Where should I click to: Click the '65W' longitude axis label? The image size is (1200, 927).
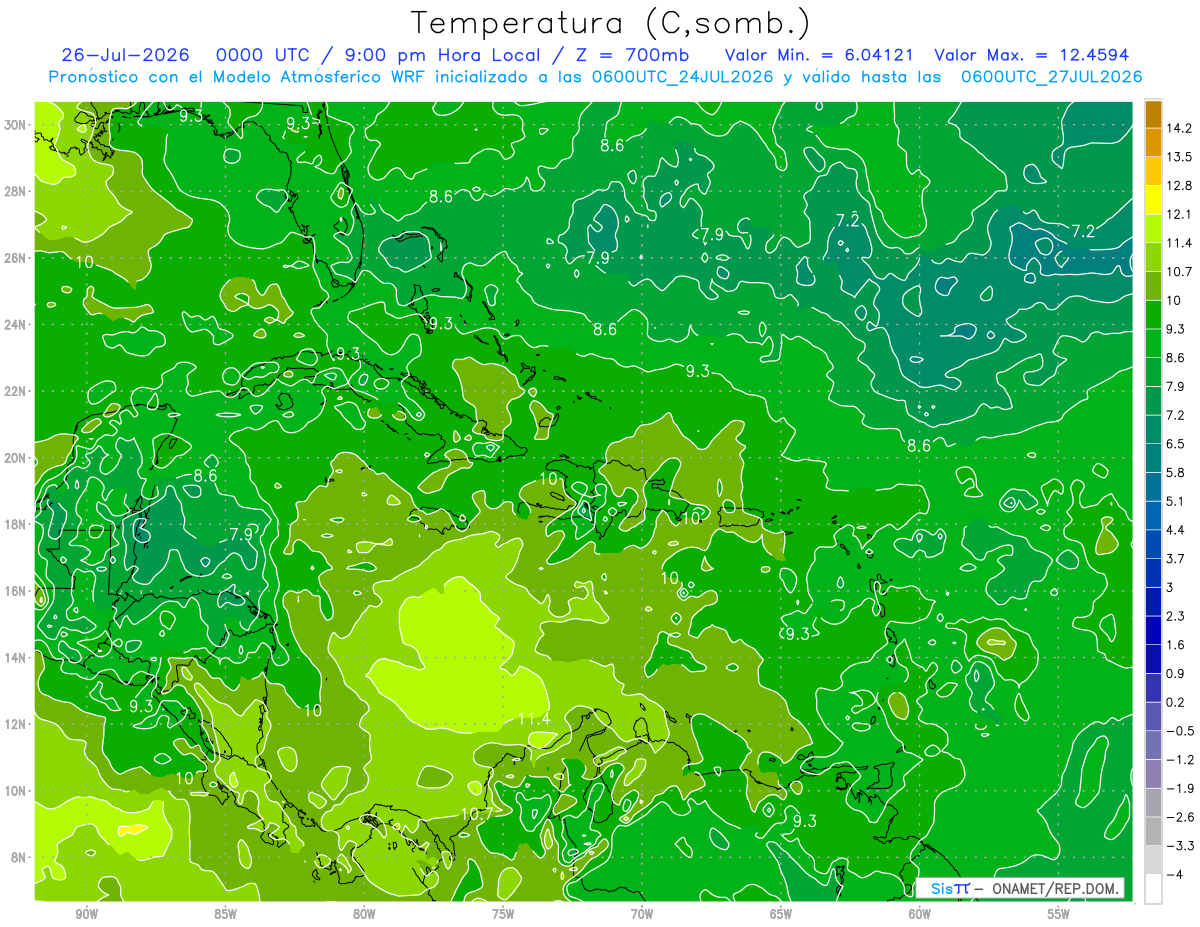(781, 915)
